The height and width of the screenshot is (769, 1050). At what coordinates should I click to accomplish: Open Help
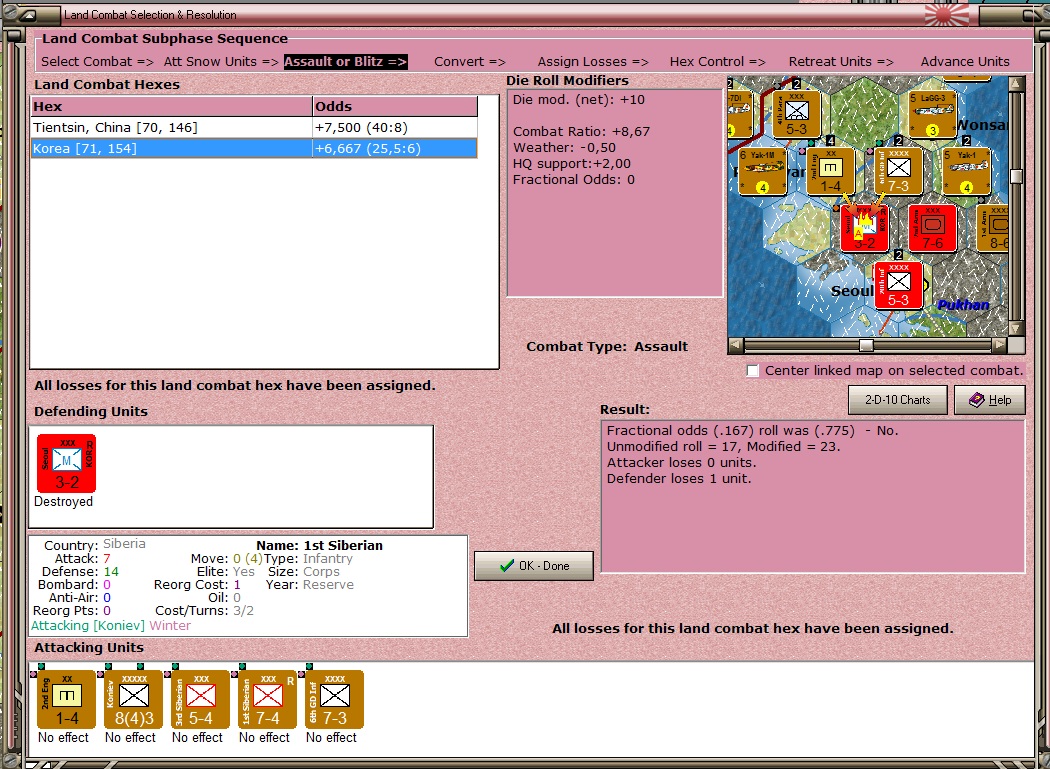click(x=990, y=400)
